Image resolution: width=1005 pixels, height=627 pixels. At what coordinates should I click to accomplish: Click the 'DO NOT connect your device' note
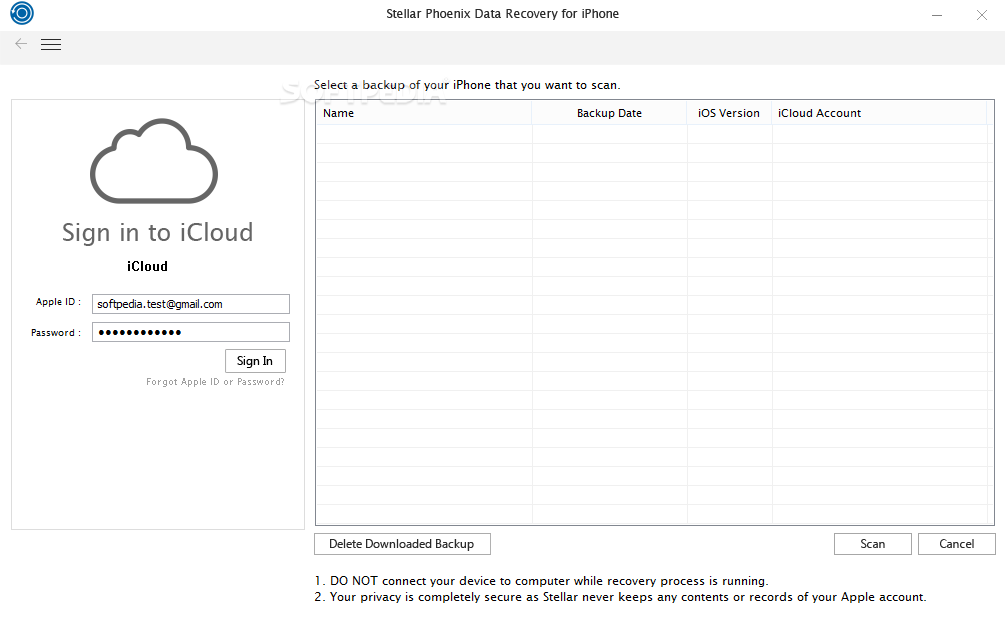click(541, 581)
